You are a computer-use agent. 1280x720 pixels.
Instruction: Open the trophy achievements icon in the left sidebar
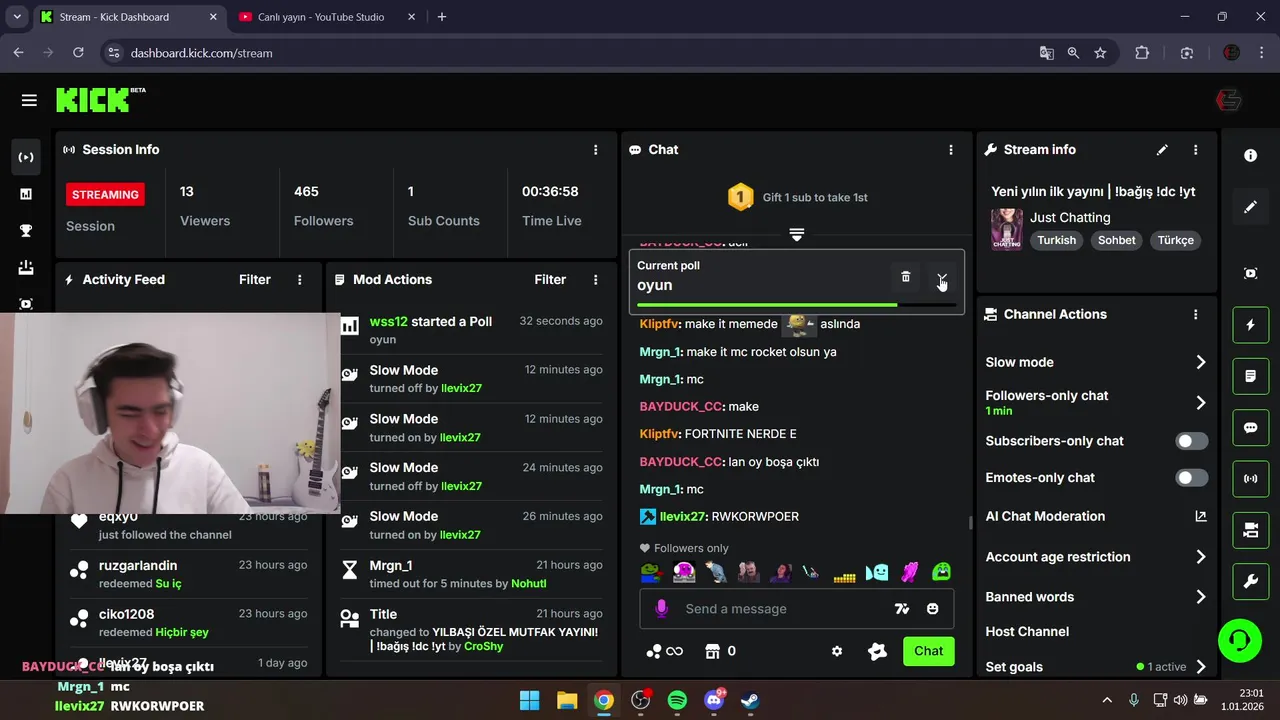[x=26, y=231]
